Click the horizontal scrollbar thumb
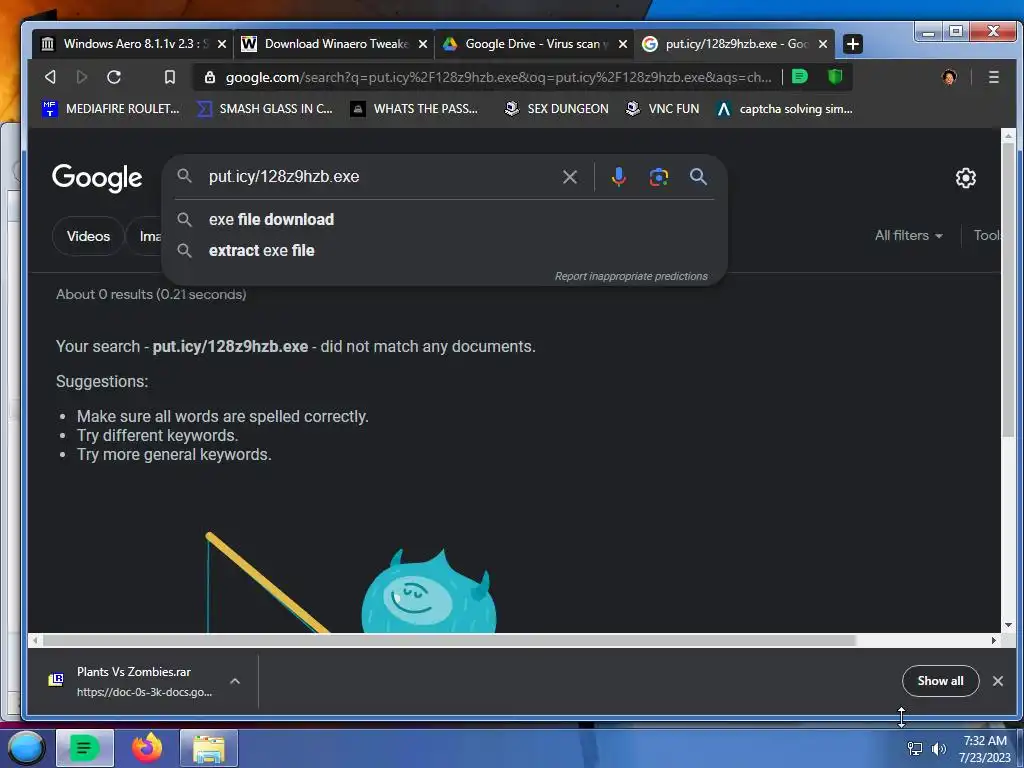Screen dimensions: 1024x768 449,641
